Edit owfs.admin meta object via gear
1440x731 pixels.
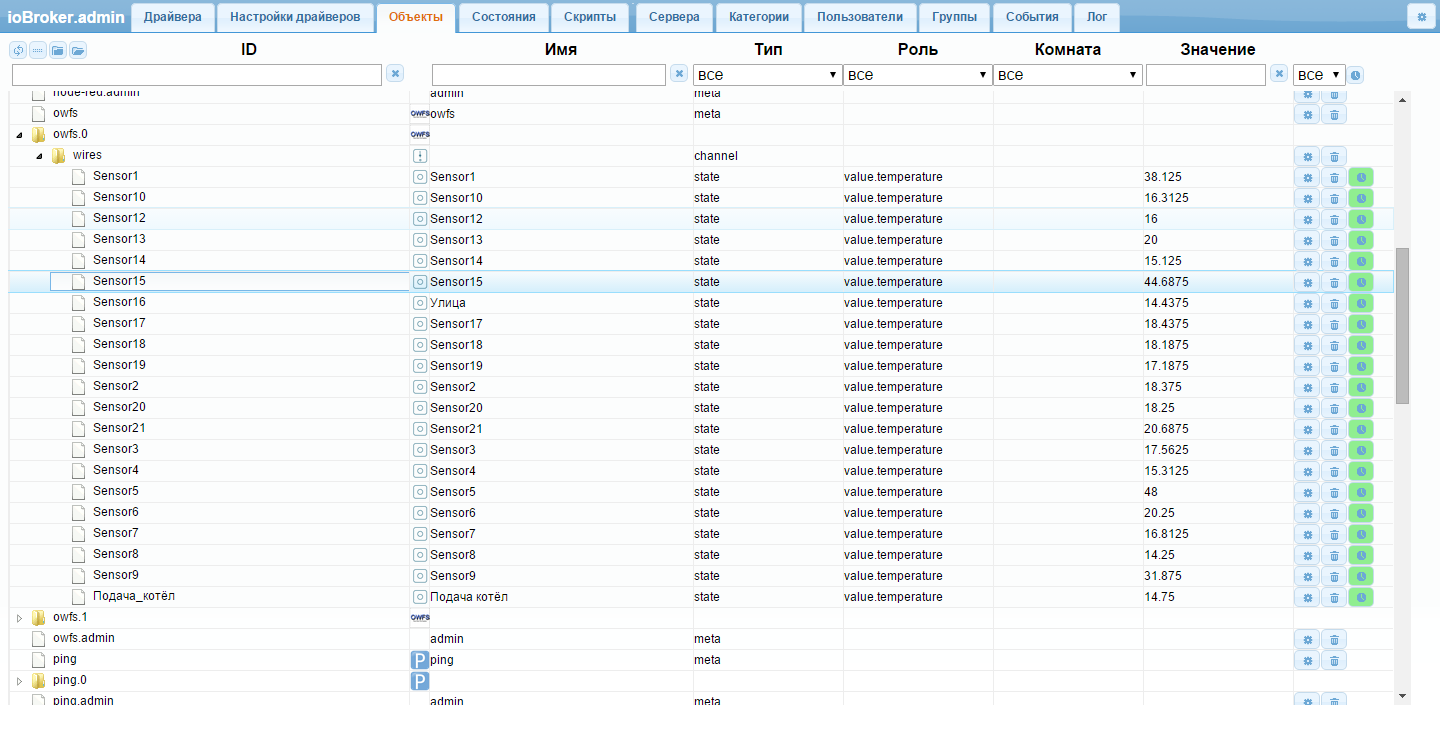[1307, 639]
